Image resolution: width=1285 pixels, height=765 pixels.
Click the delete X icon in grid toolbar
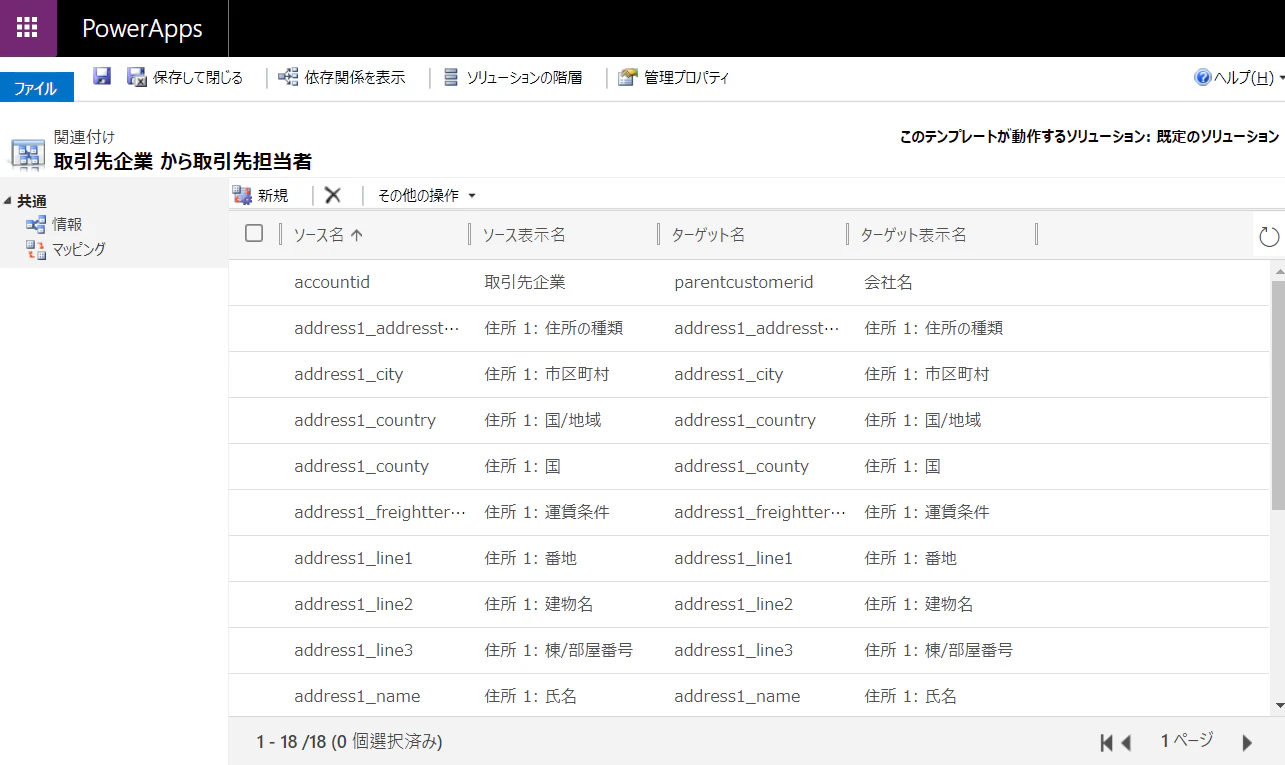click(333, 195)
